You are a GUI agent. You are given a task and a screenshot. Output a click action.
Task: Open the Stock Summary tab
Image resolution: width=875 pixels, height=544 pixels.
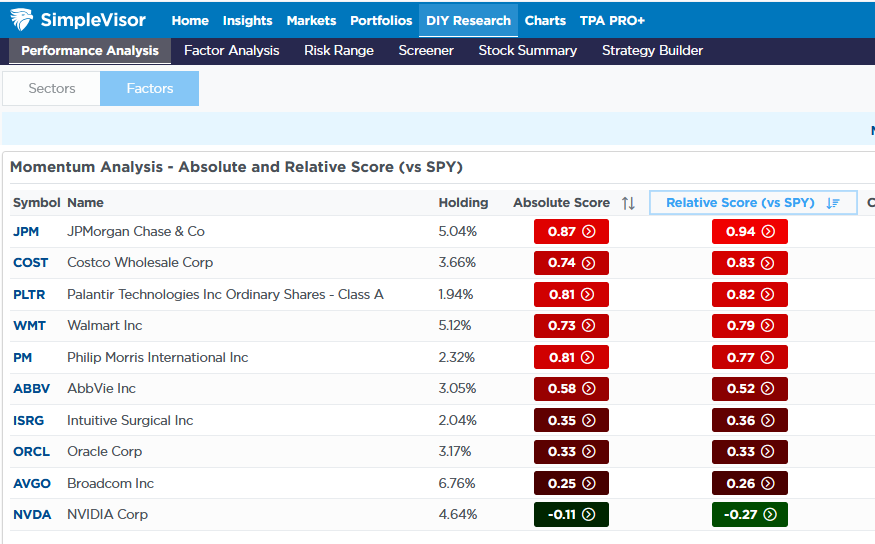[x=527, y=51]
